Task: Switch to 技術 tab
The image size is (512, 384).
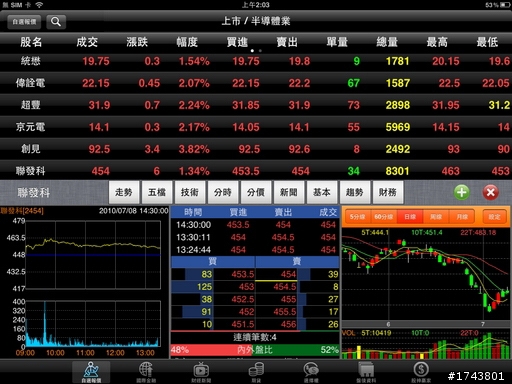Action: [x=190, y=192]
